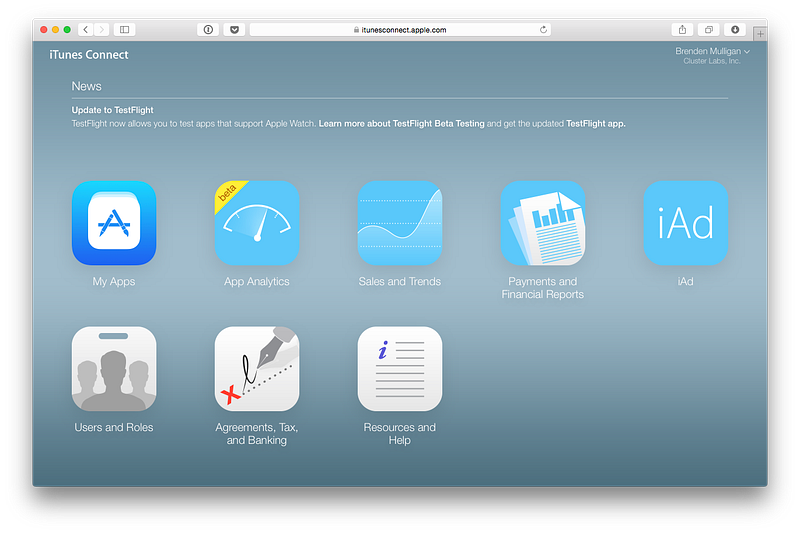Click the Update to TestFlight headline
Image resolution: width=800 pixels, height=533 pixels.
pyautogui.click(x=112, y=110)
